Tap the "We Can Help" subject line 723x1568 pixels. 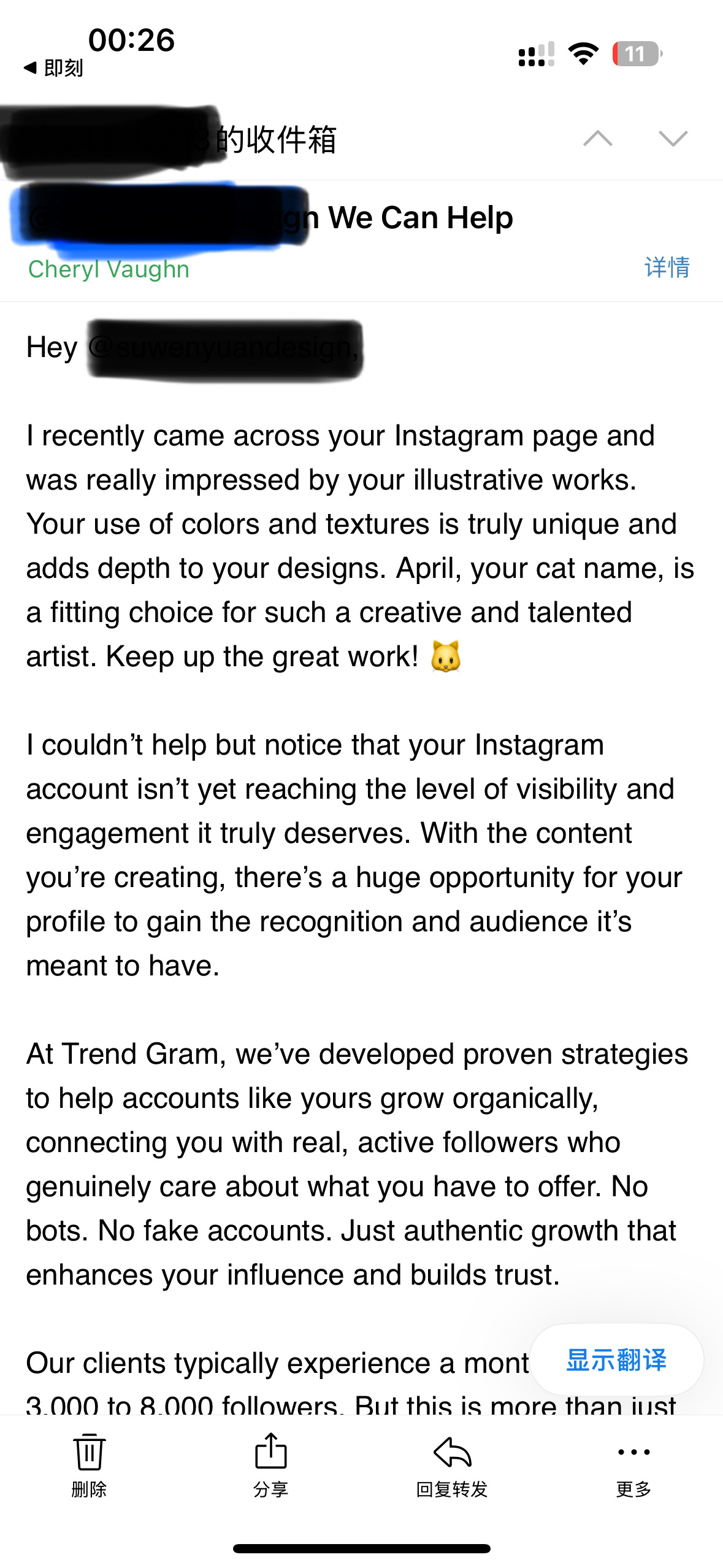pyautogui.click(x=420, y=218)
